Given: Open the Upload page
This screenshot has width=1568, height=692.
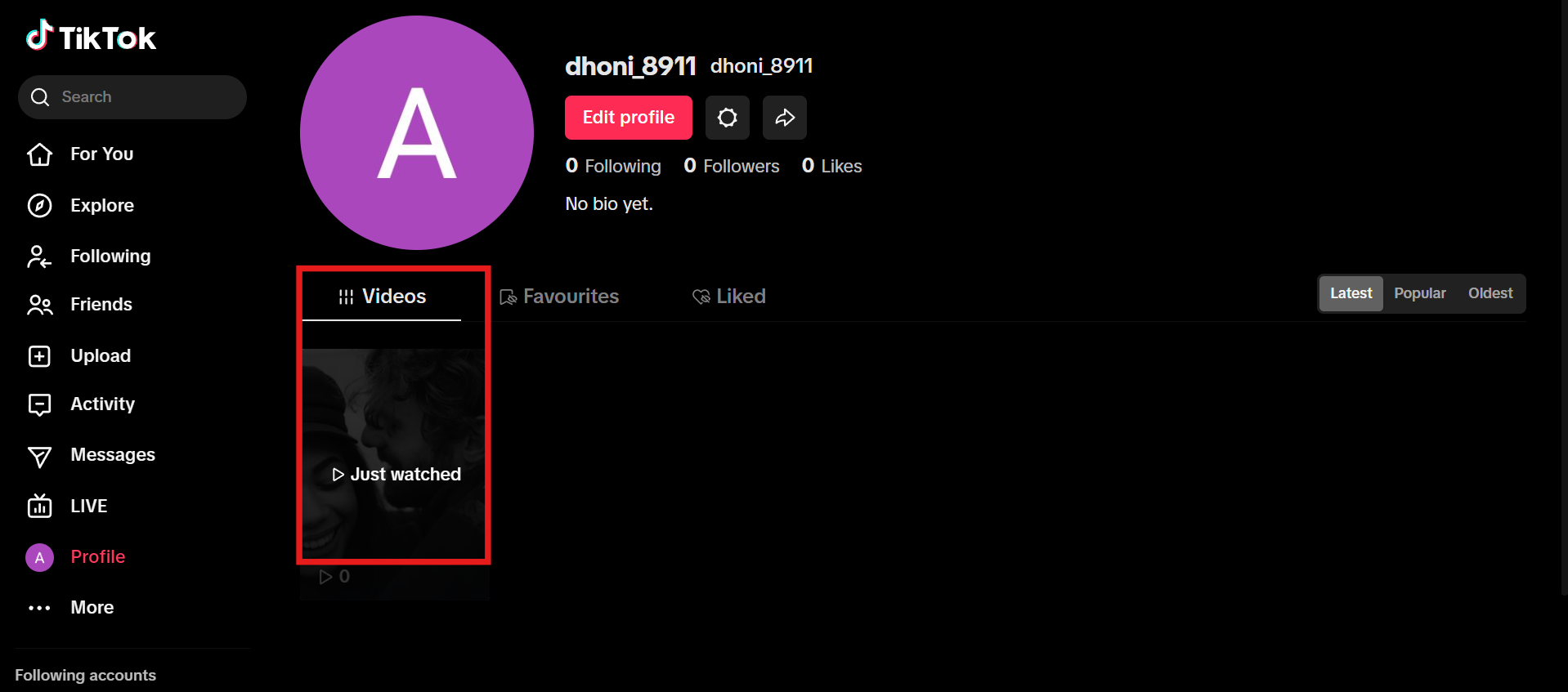Looking at the screenshot, I should (x=101, y=355).
